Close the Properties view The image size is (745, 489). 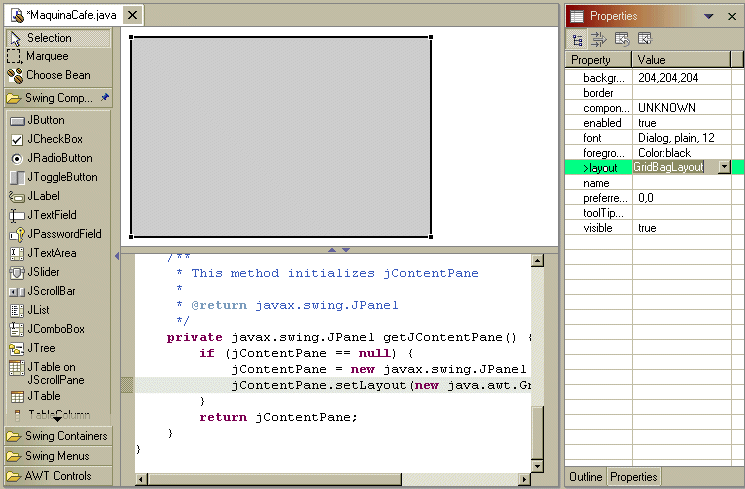point(732,16)
